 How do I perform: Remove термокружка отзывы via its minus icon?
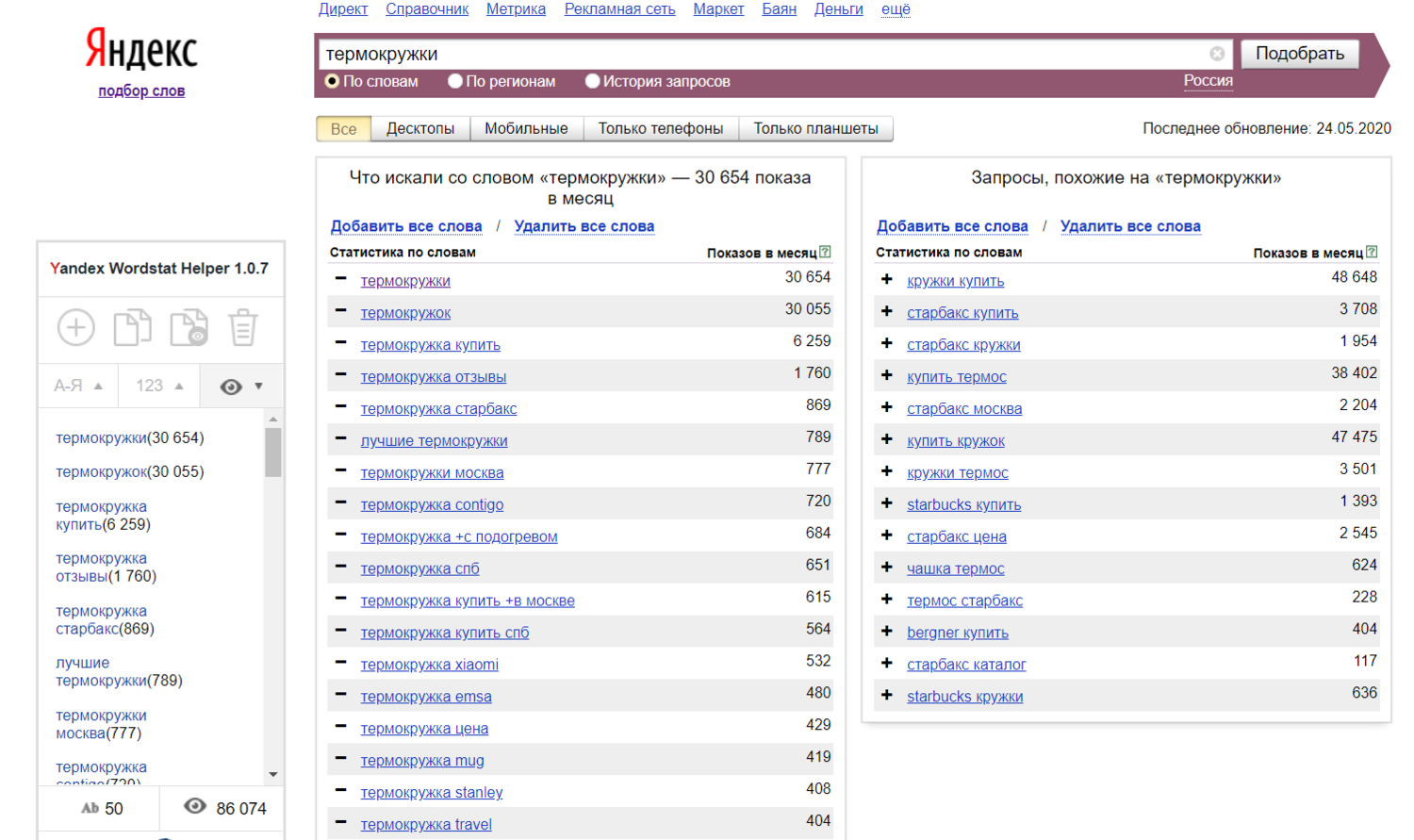pos(340,375)
